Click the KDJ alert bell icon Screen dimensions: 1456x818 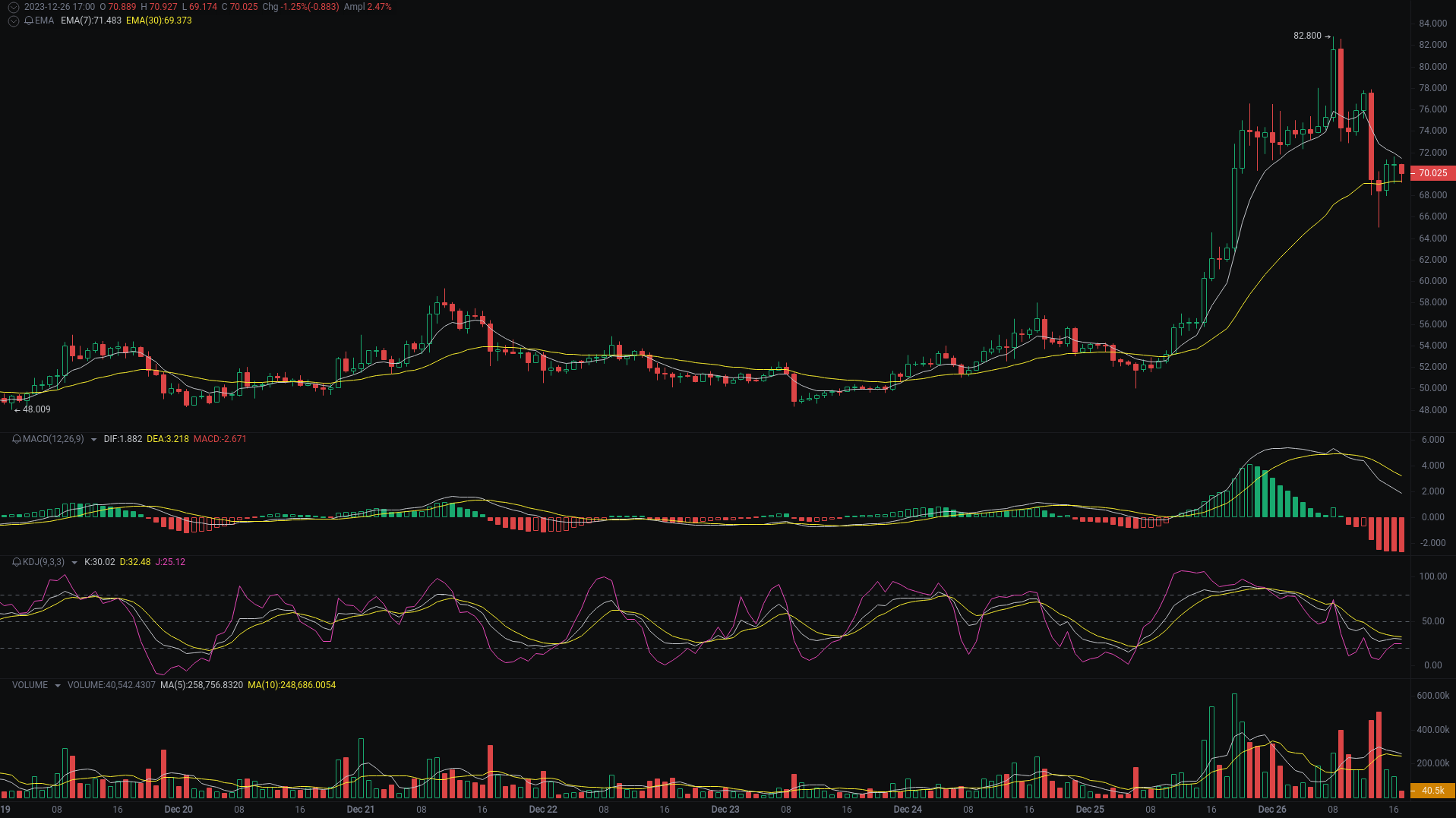(17, 562)
